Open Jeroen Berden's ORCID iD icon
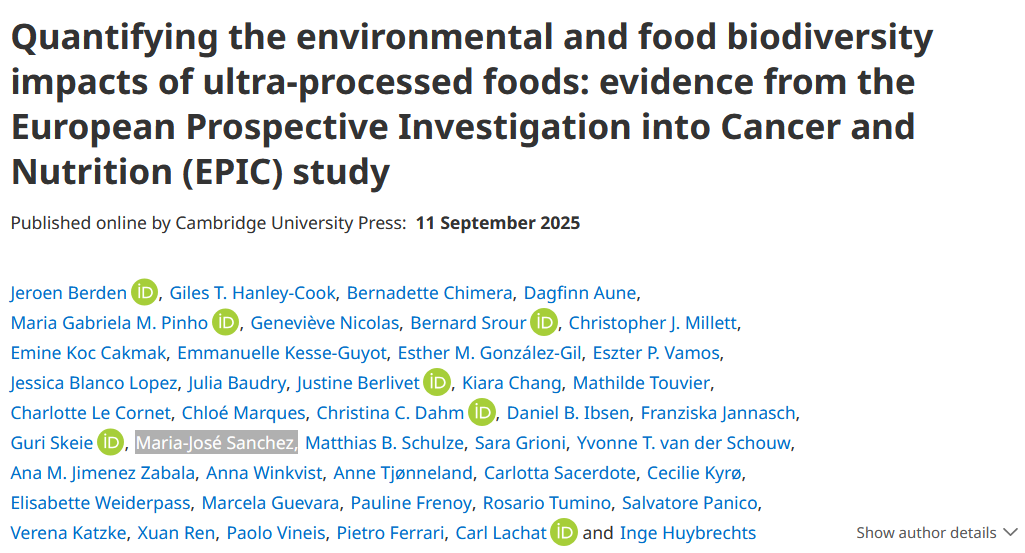Screen dimensions: 1025x553 click(145, 293)
